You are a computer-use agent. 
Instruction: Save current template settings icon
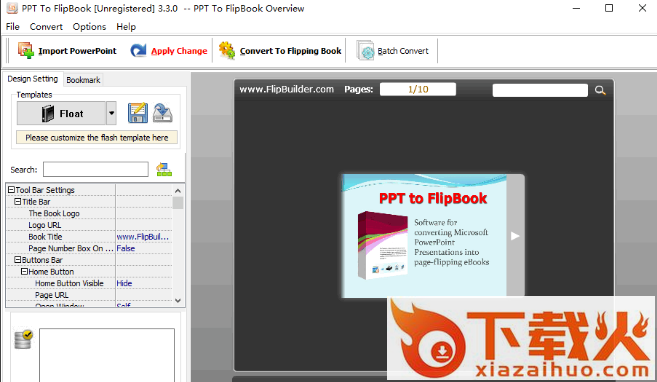pyautogui.click(x=138, y=113)
